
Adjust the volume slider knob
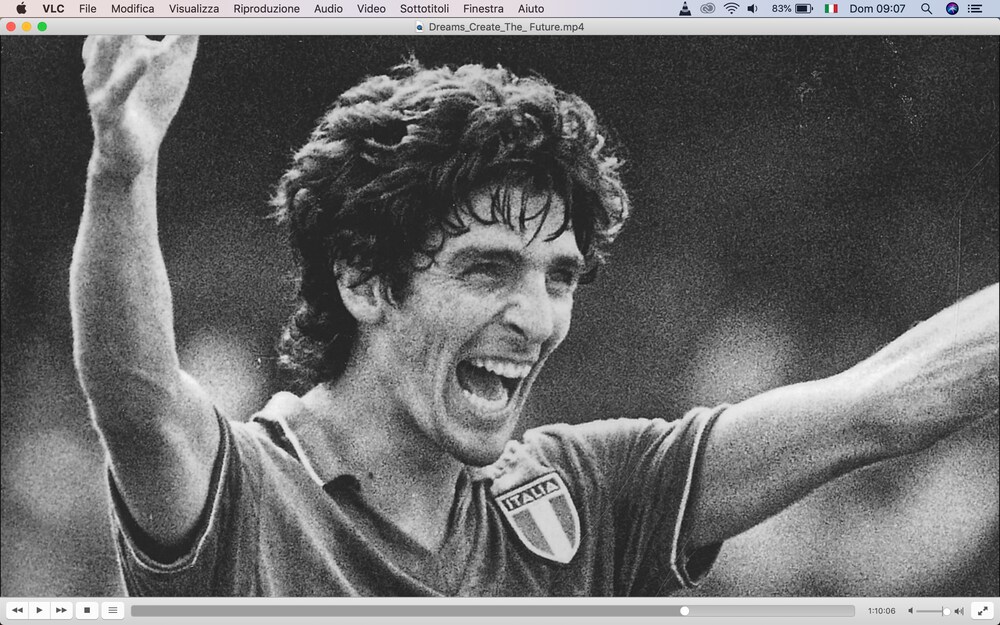946,611
